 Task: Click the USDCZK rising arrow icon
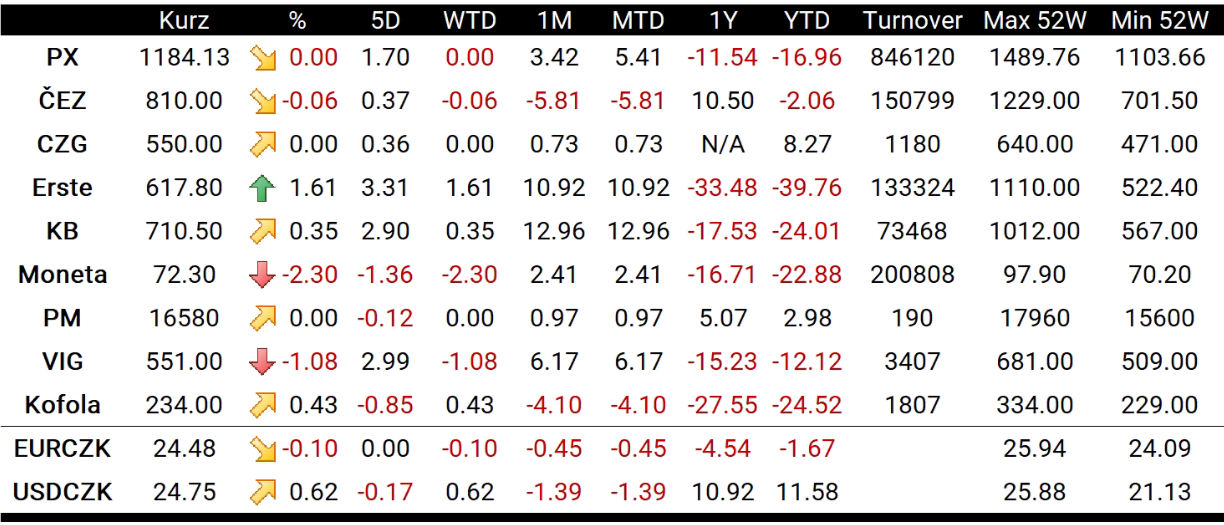[263, 492]
